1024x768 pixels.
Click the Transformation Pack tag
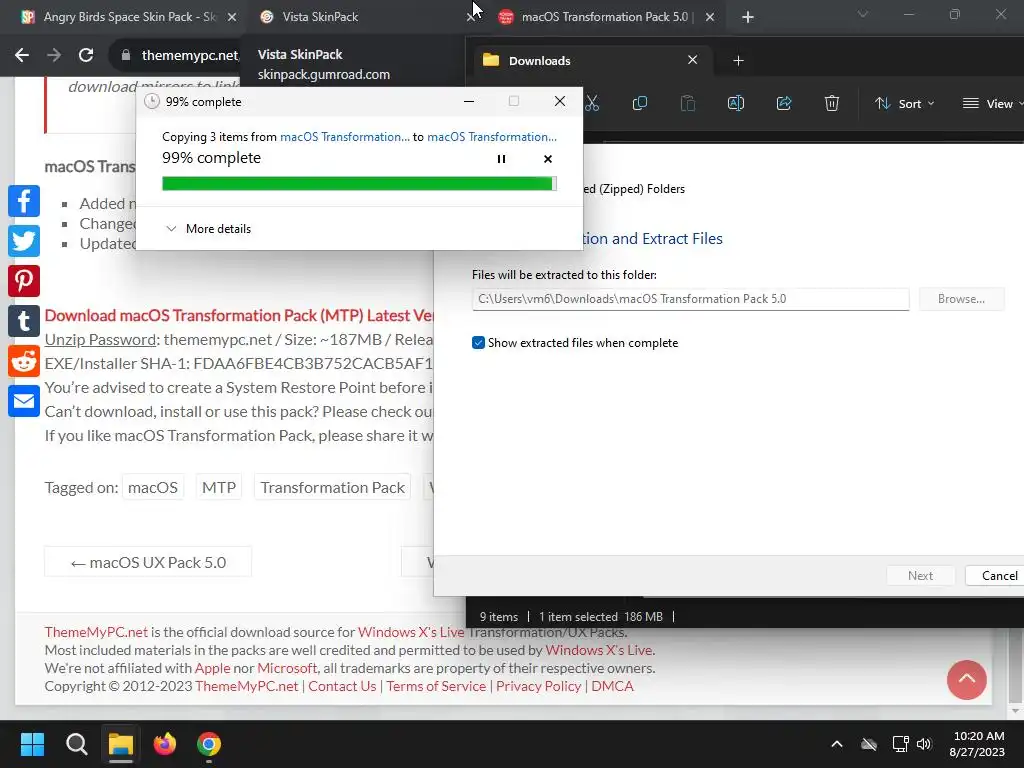pyautogui.click(x=332, y=487)
